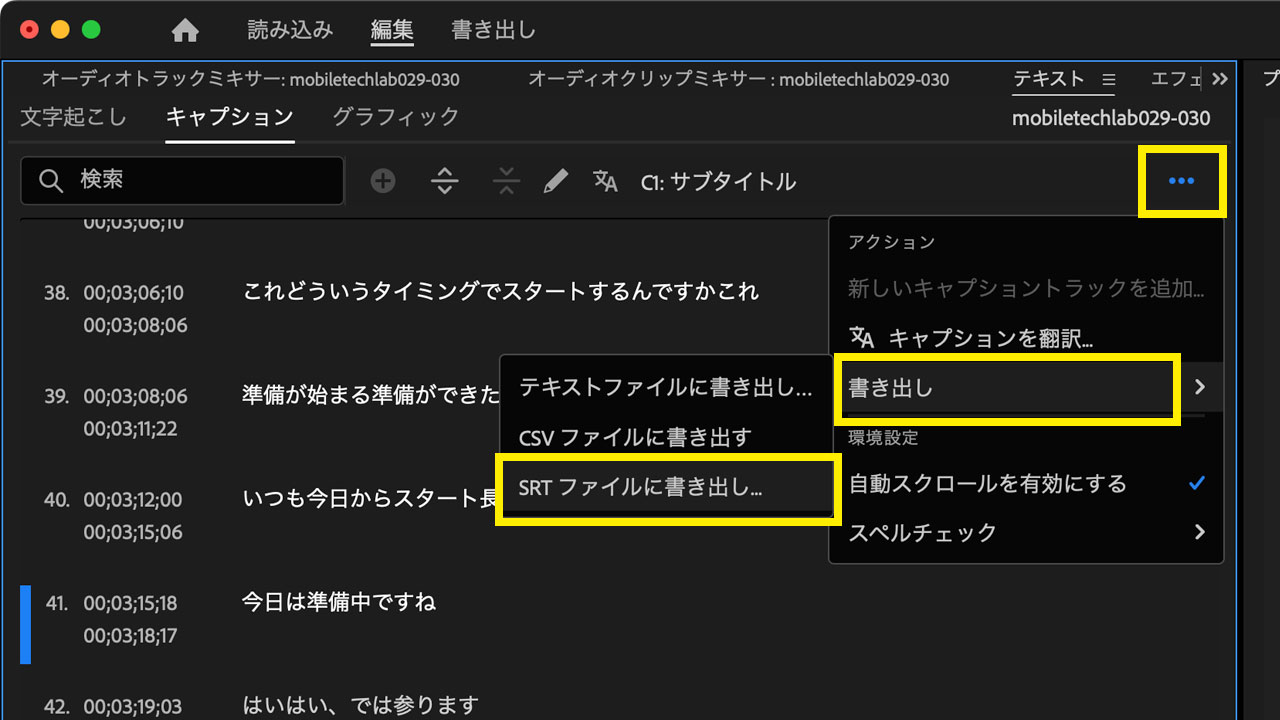
Task: Click the Home icon in top bar
Action: coord(185,31)
